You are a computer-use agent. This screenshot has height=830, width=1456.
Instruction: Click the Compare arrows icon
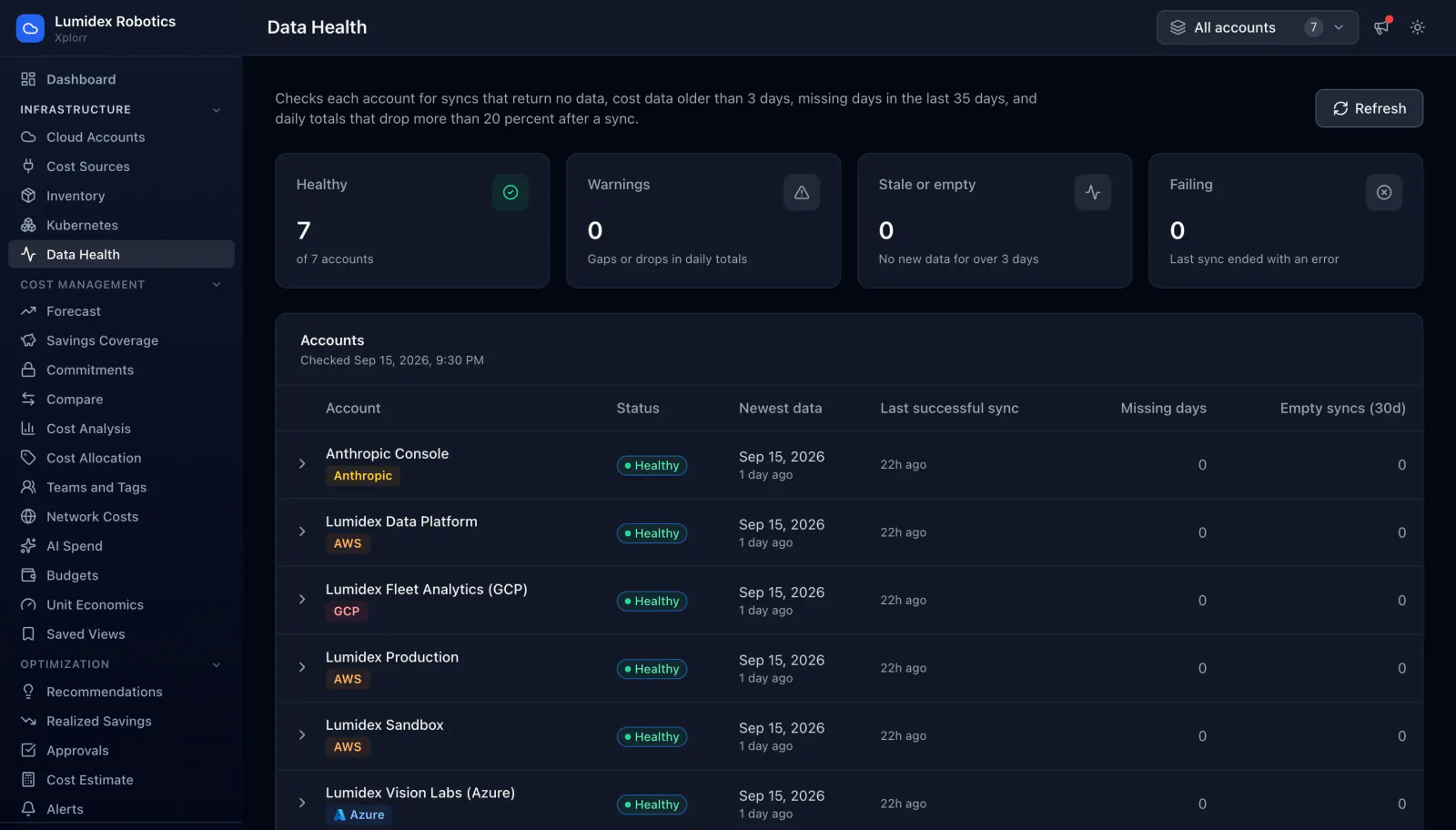[x=28, y=400]
